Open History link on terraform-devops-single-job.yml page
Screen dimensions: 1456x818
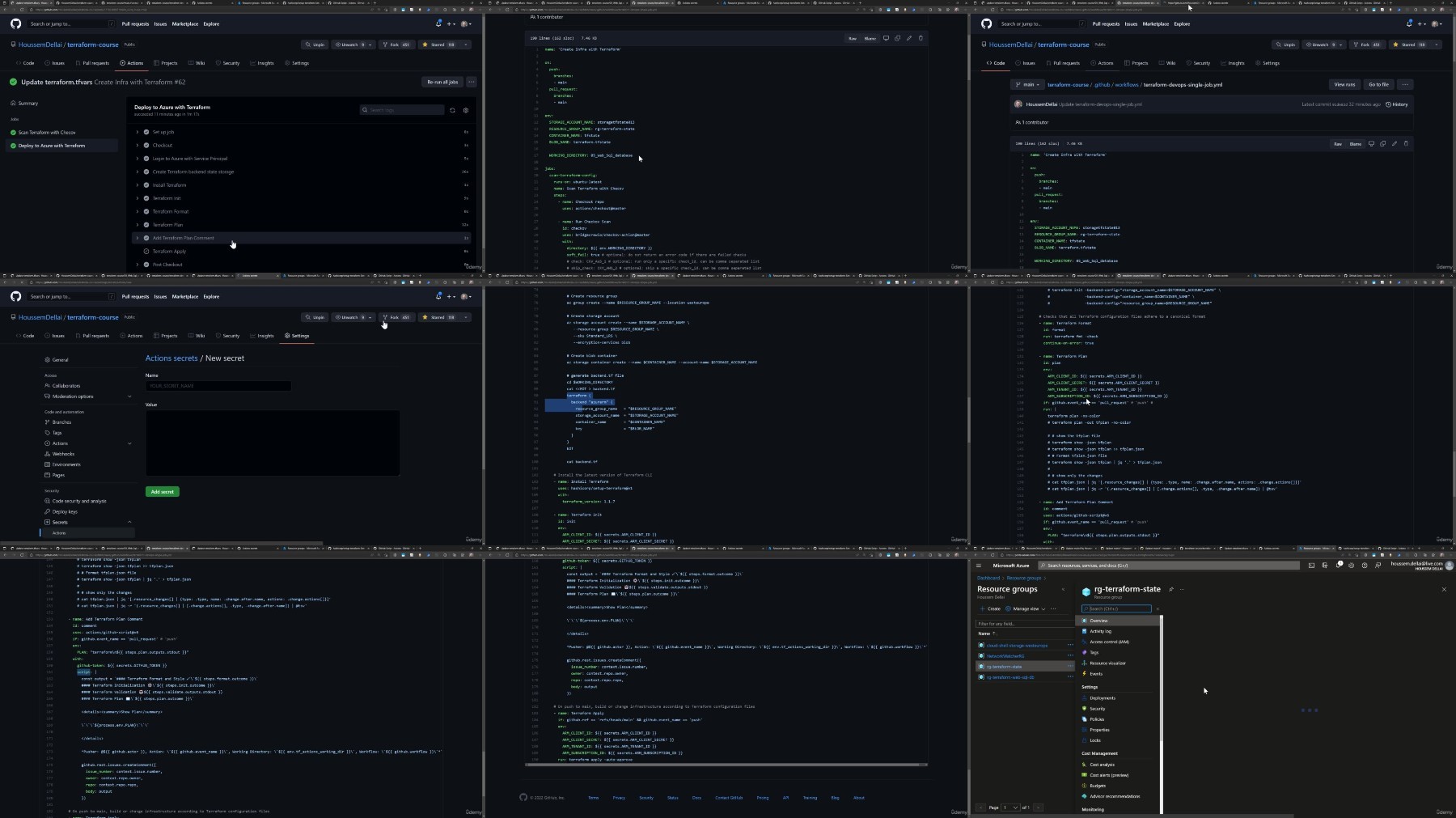(x=1397, y=104)
